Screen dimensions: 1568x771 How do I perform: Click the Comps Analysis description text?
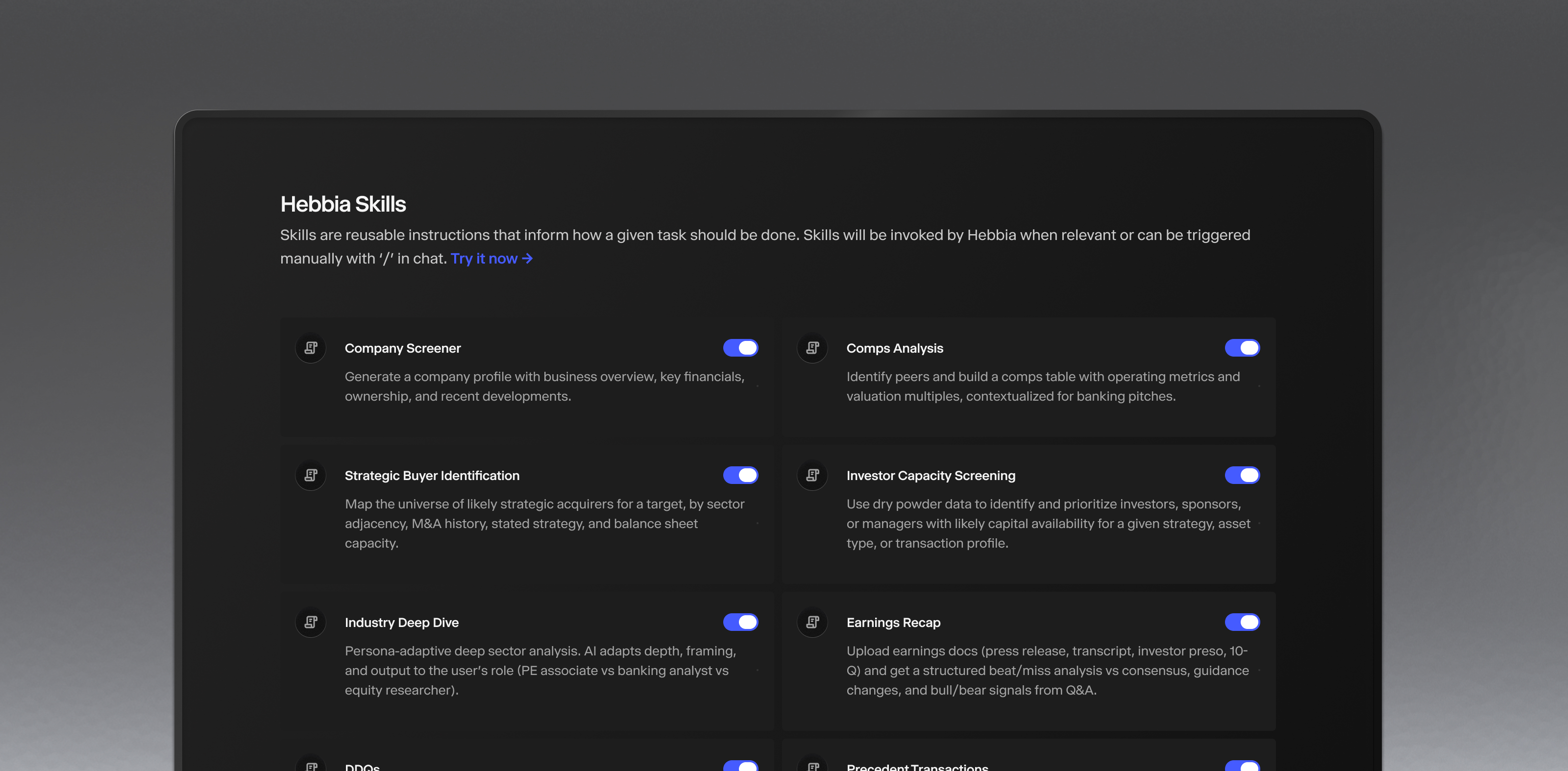point(1042,386)
